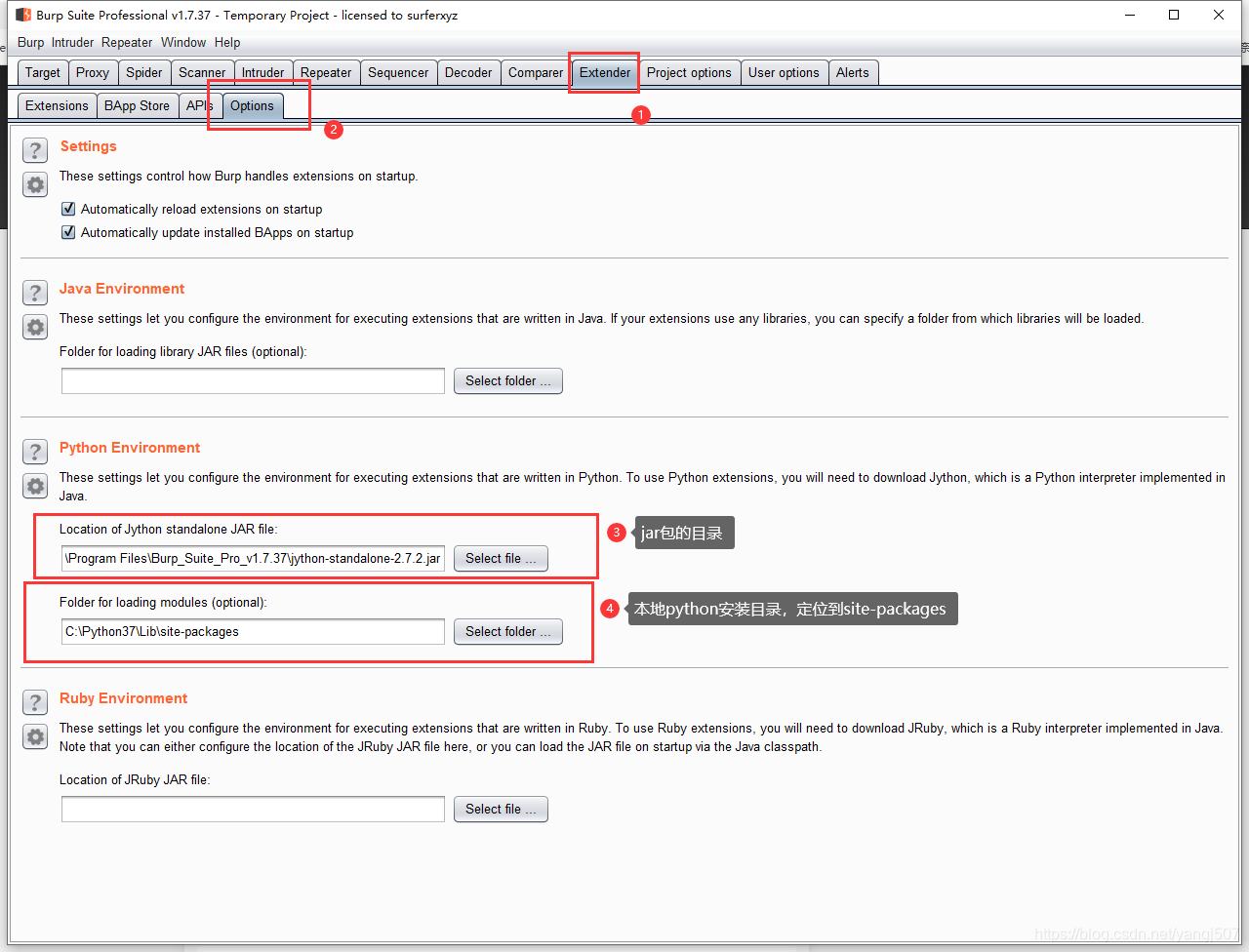The image size is (1249, 952).
Task: Open the Burp menu
Action: click(31, 42)
